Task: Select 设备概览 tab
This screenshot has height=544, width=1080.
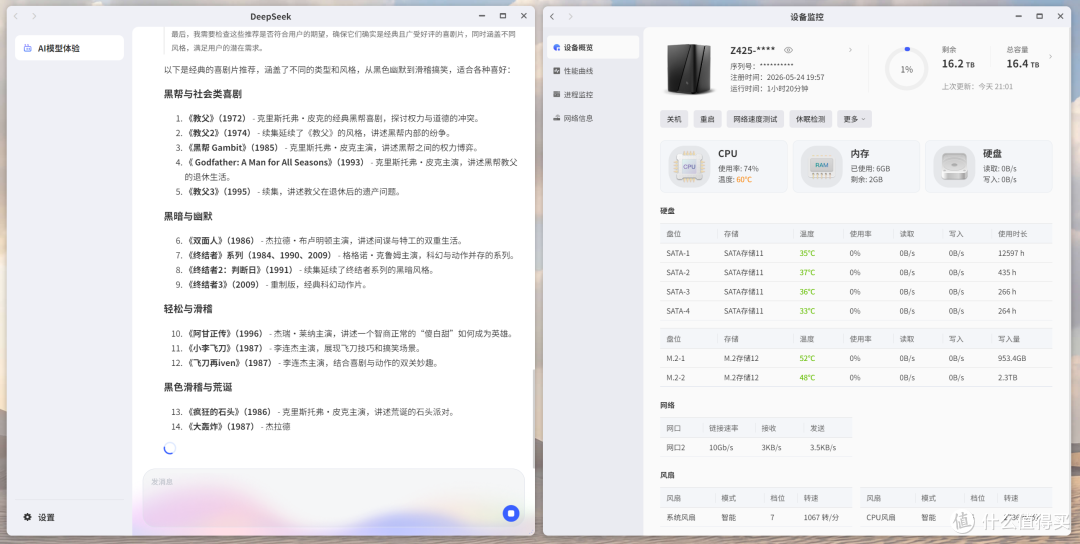Action: coord(593,48)
